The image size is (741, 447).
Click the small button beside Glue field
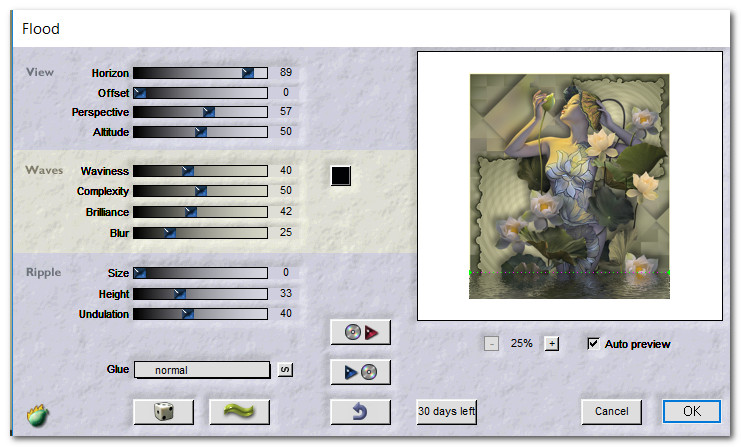[285, 370]
